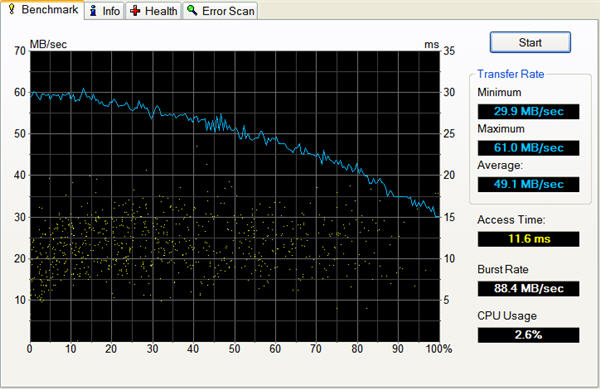Click the Benchmark tab label

(x=49, y=10)
